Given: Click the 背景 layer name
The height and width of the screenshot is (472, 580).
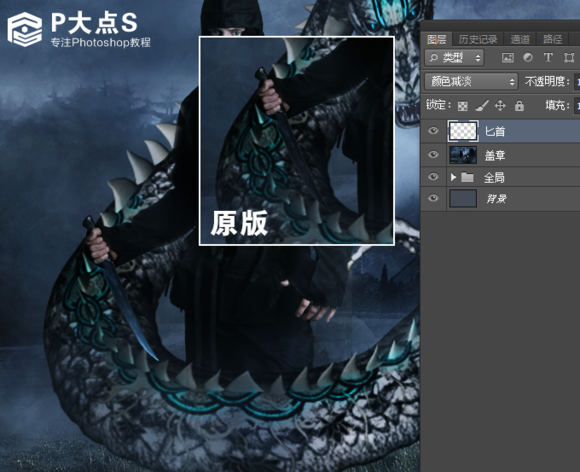Looking at the screenshot, I should [496, 199].
